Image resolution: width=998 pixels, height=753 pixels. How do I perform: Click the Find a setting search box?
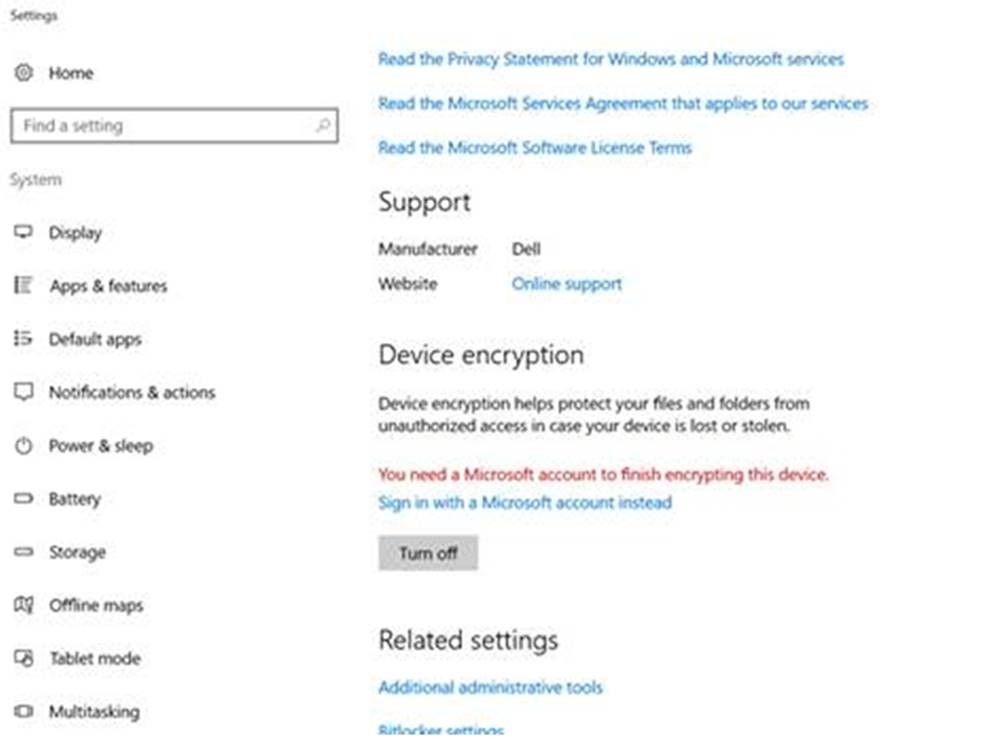click(x=174, y=126)
